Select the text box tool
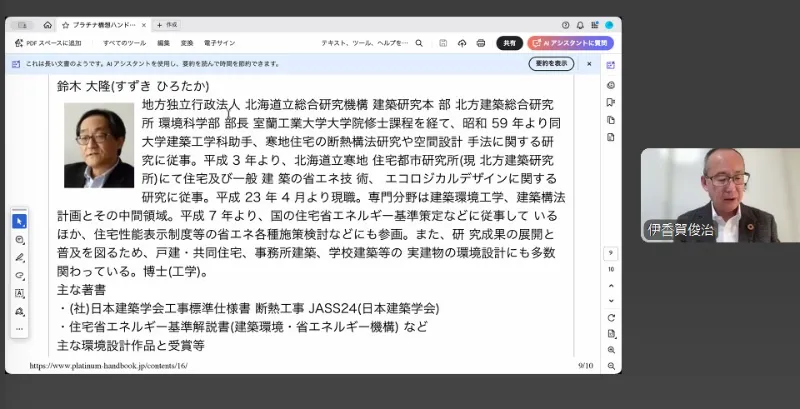Image resolution: width=800 pixels, height=409 pixels. pyautogui.click(x=20, y=293)
